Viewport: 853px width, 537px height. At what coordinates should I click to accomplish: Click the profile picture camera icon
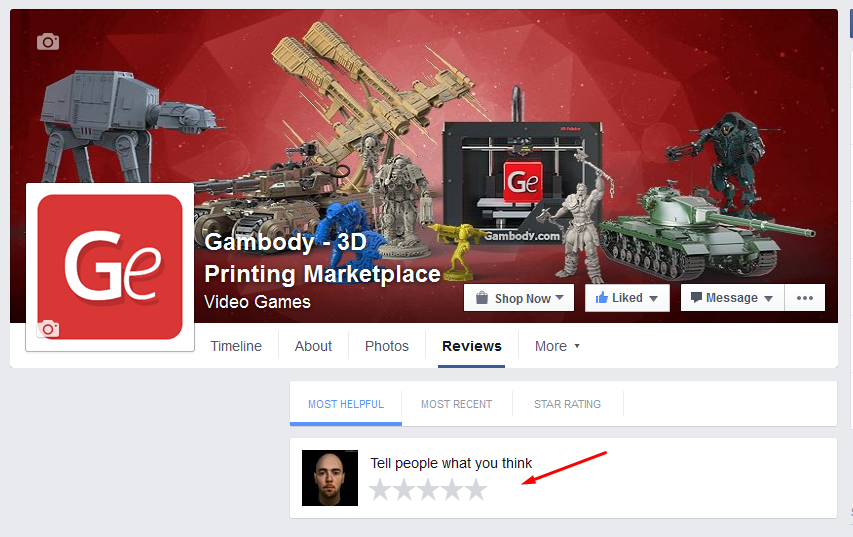click(x=47, y=329)
